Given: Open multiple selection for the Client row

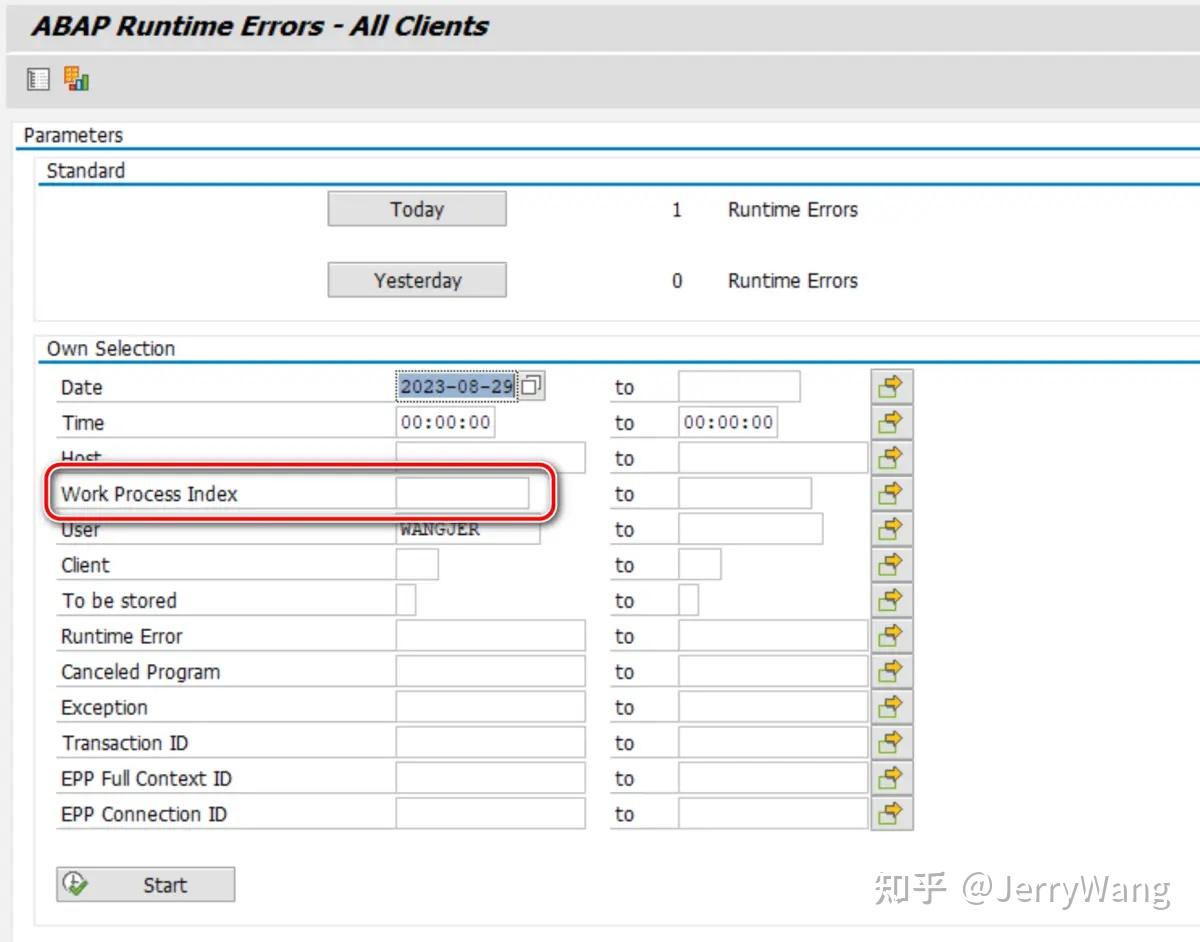Looking at the screenshot, I should tap(890, 564).
